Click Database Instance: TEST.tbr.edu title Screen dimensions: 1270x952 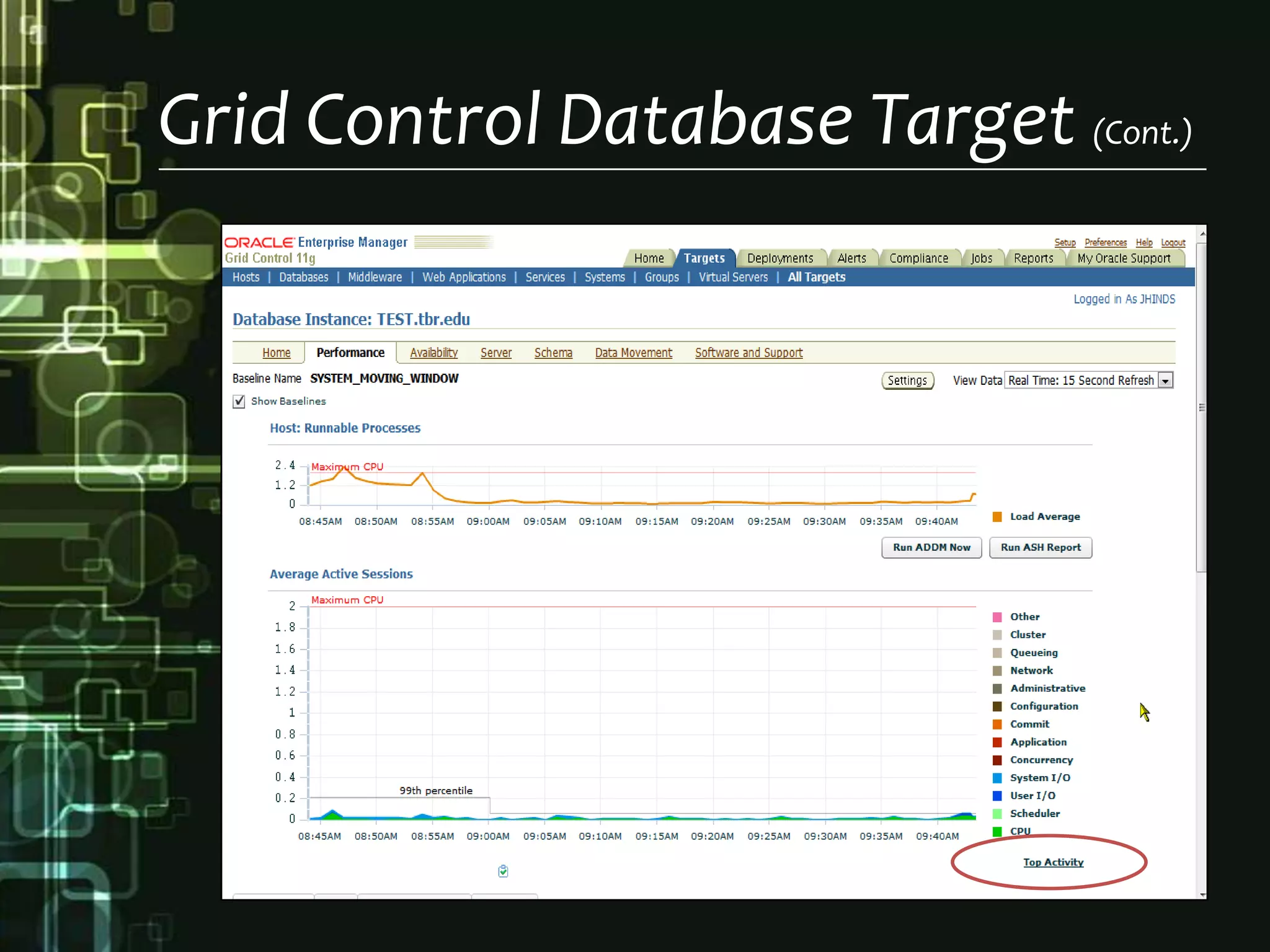(x=351, y=320)
